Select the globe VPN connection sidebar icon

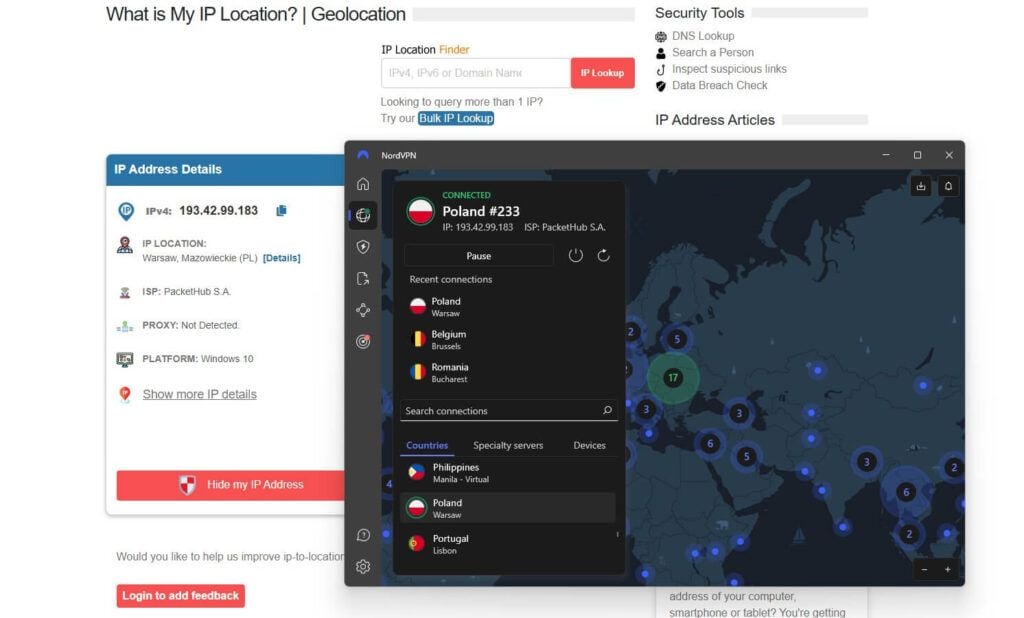363,216
